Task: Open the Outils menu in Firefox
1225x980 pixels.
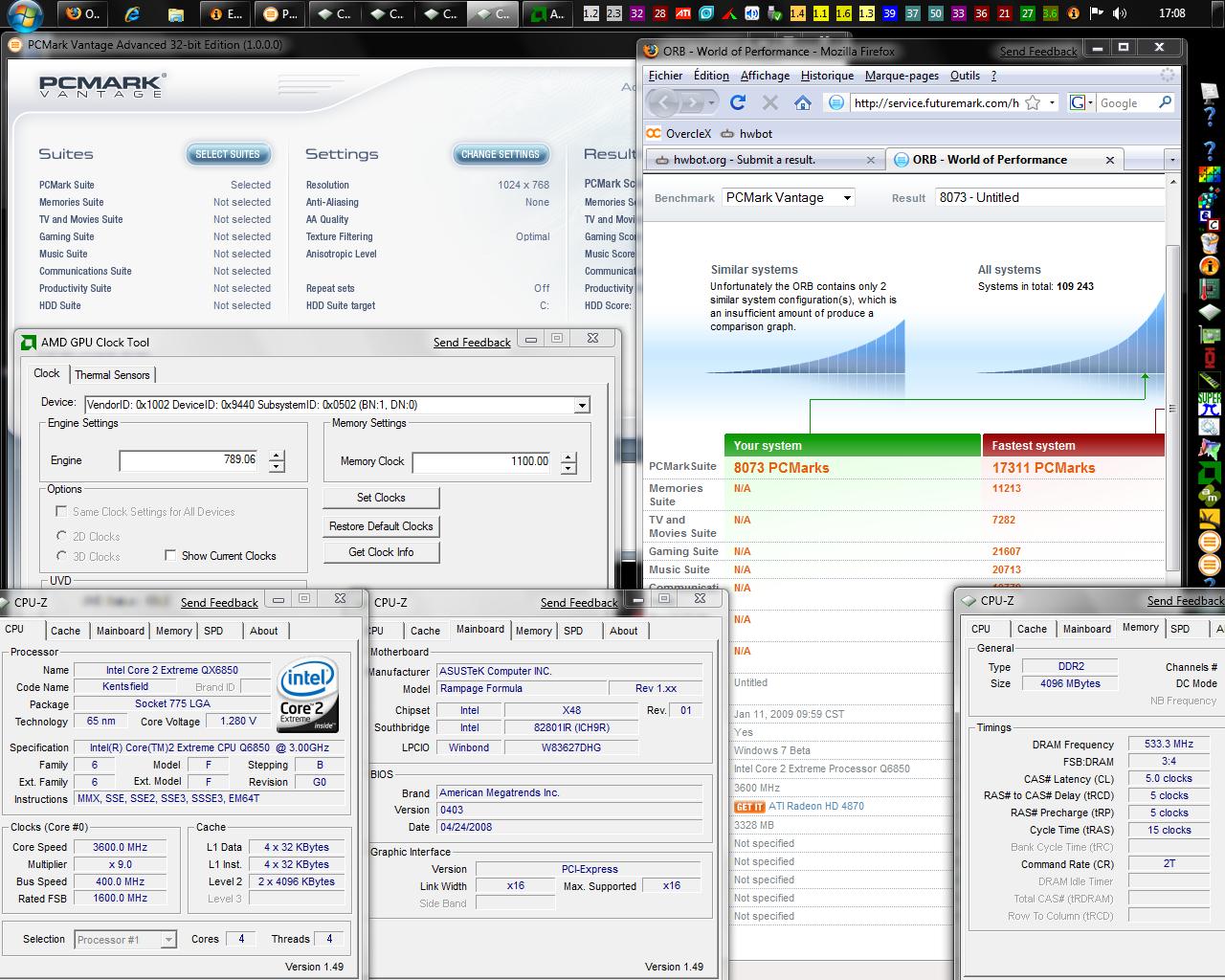Action: point(965,76)
